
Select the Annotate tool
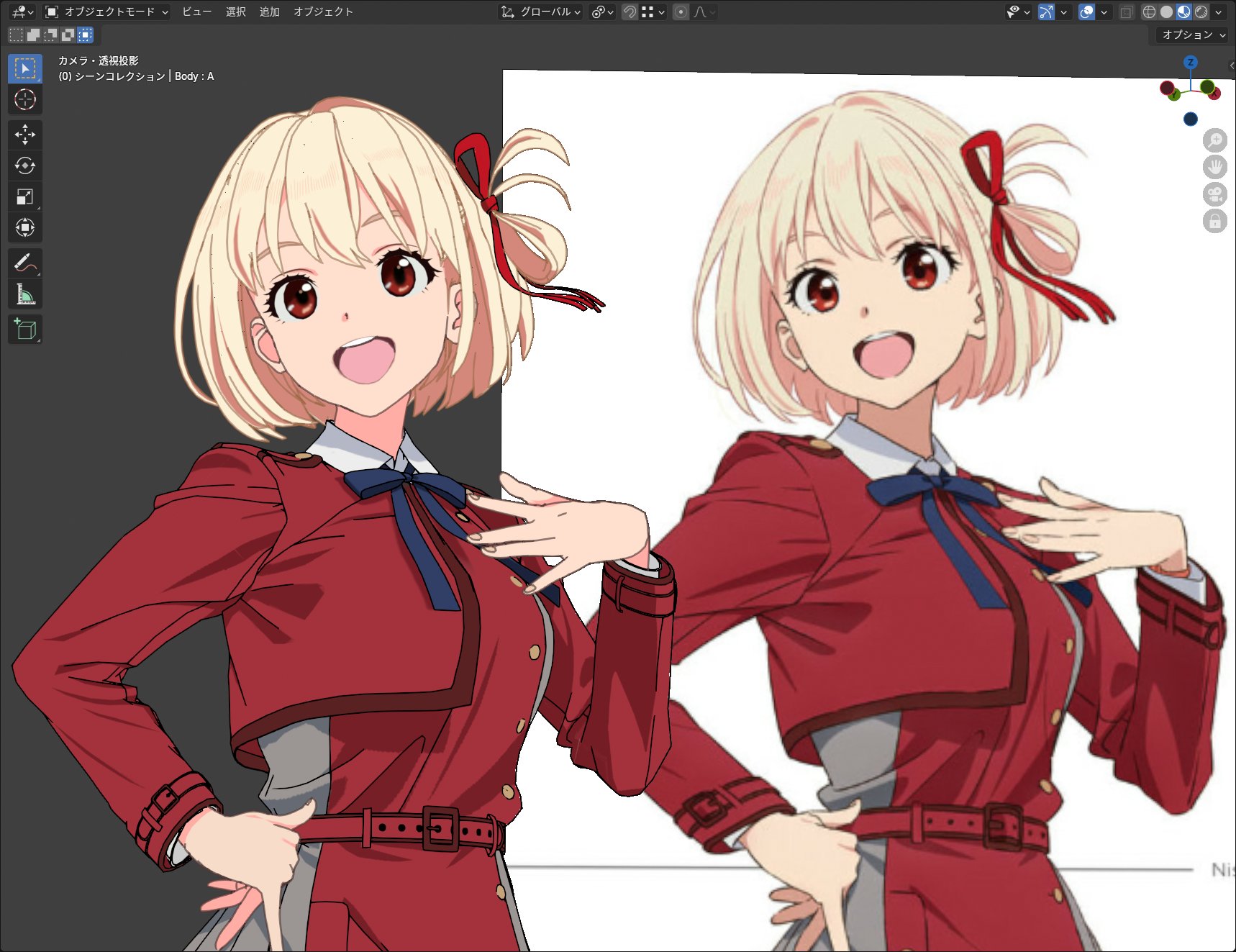click(25, 263)
